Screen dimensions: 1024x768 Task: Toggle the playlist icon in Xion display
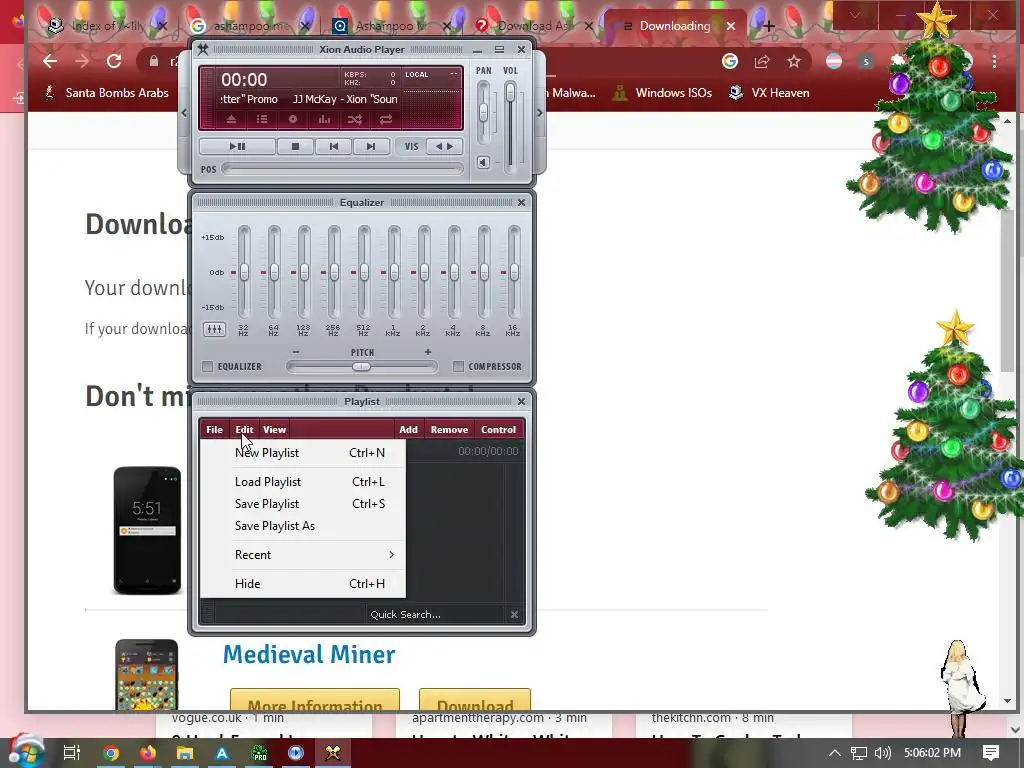pyautogui.click(x=262, y=120)
